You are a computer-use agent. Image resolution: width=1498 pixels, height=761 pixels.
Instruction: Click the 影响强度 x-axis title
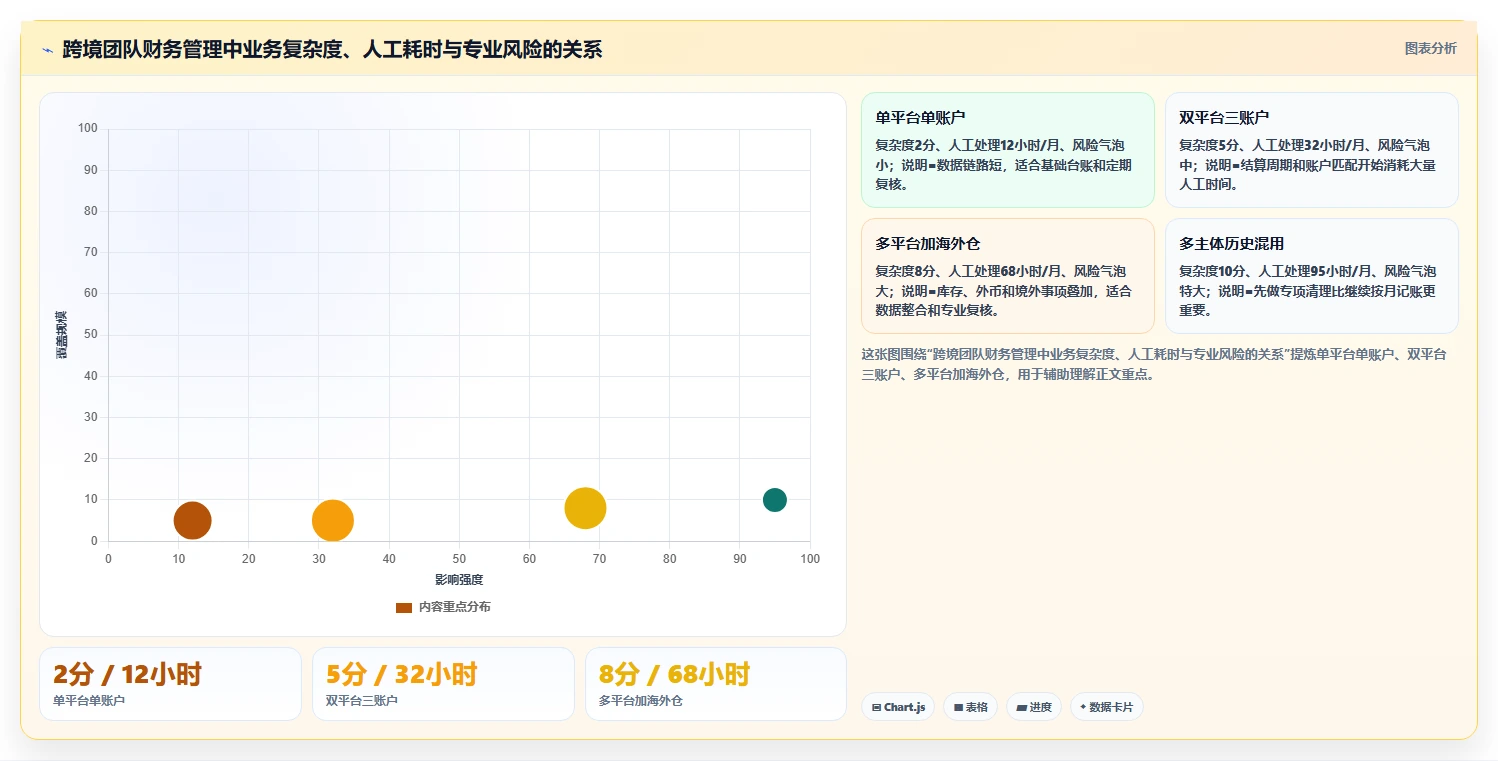(x=459, y=580)
